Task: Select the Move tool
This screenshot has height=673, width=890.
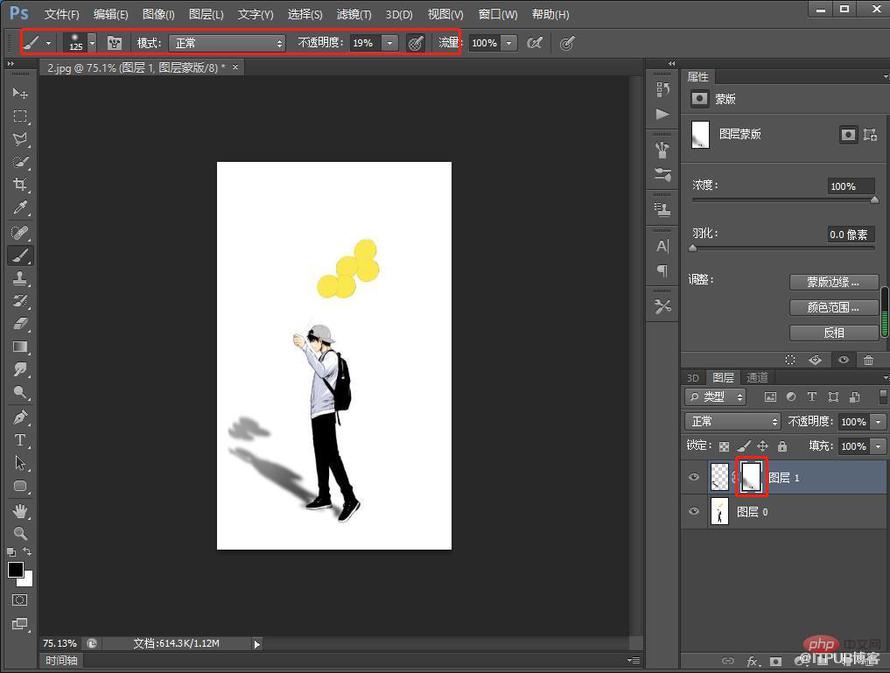Action: (20, 92)
